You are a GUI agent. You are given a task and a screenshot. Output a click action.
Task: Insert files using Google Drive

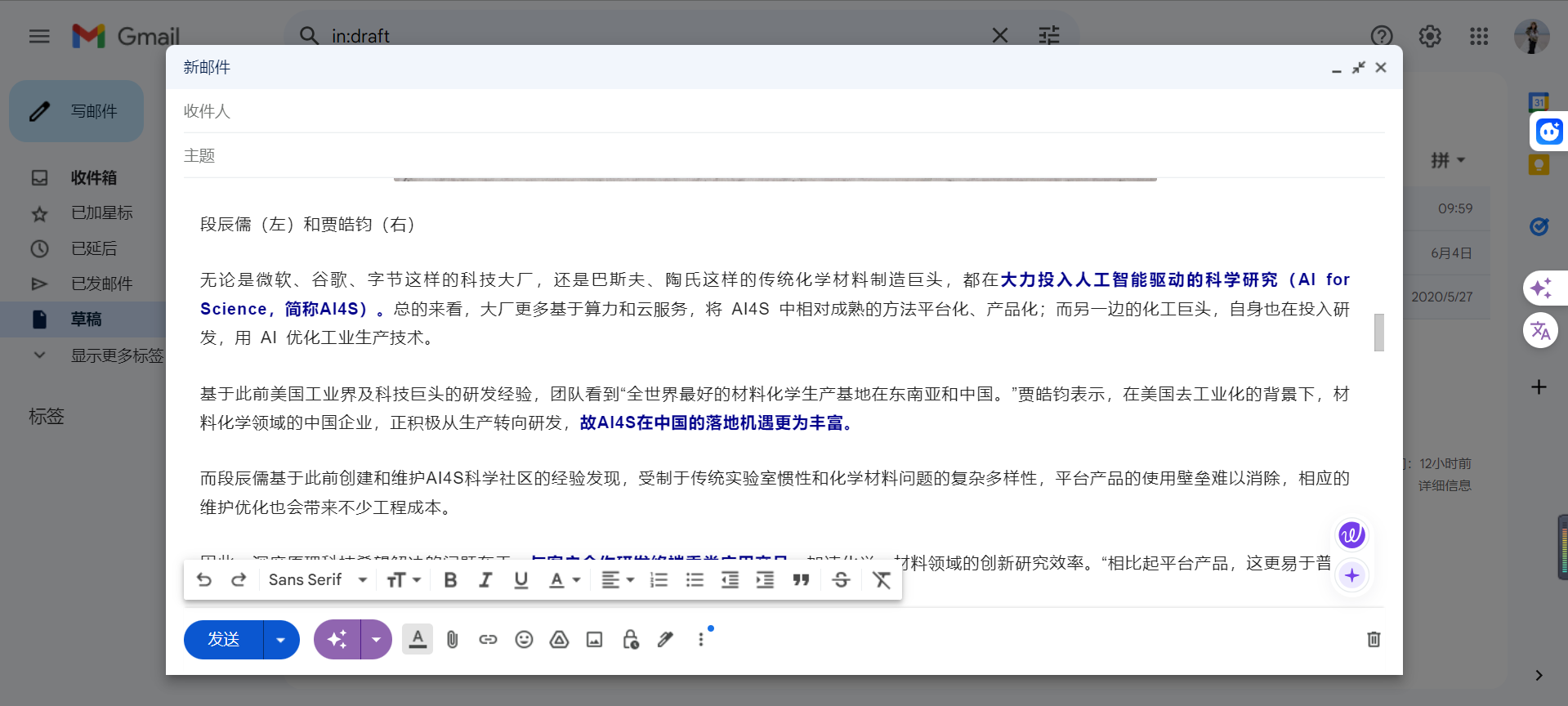[559, 639]
